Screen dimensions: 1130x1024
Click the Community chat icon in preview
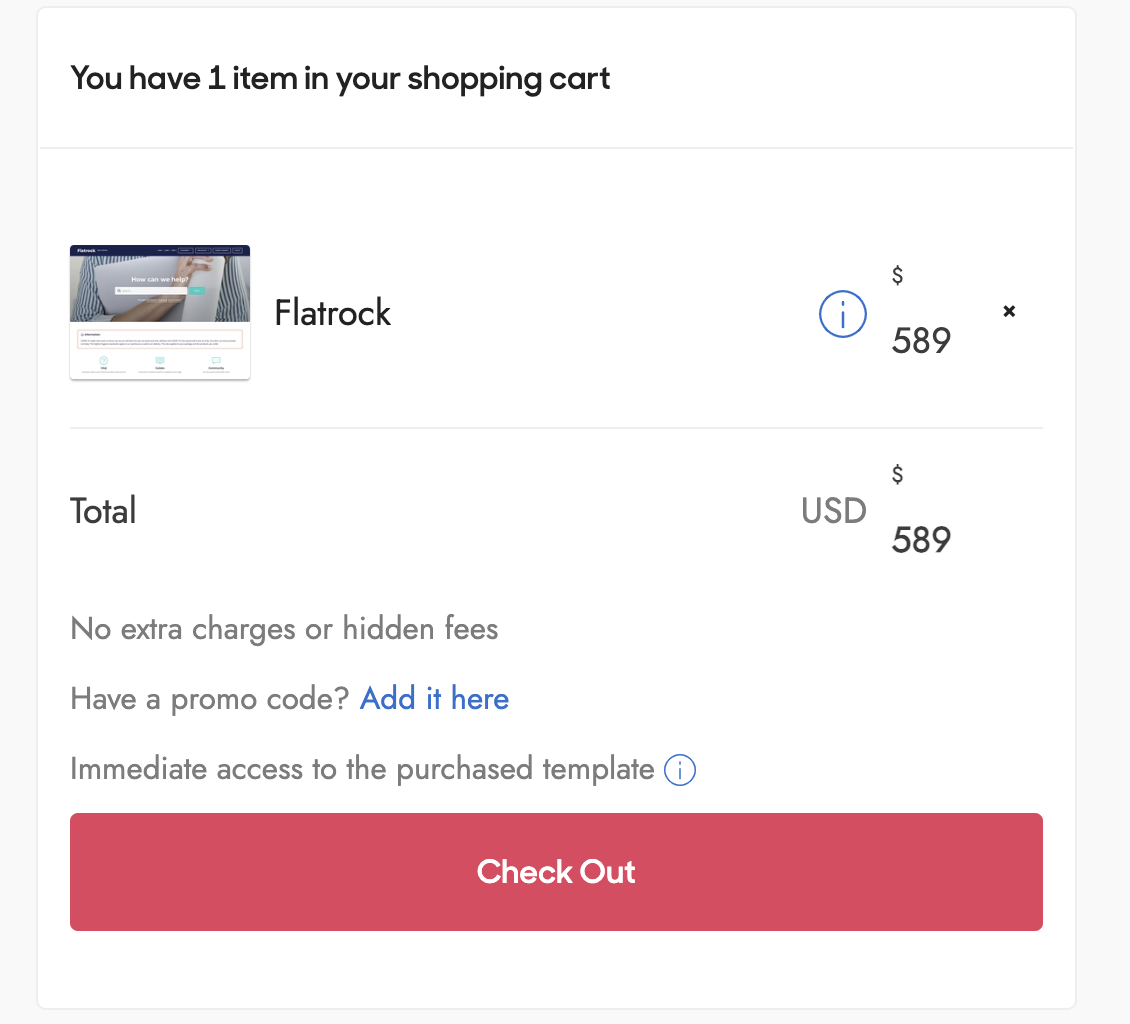coord(216,360)
